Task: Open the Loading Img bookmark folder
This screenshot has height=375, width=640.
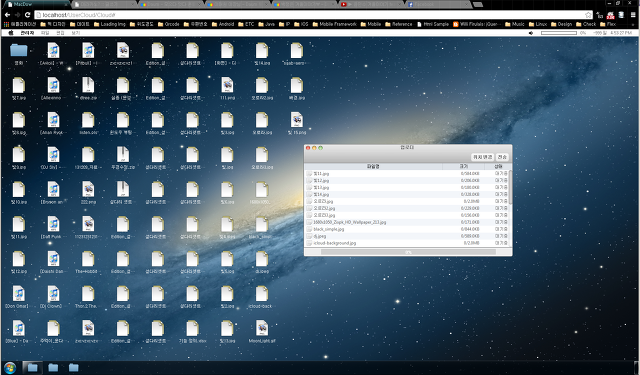Action: coord(110,24)
